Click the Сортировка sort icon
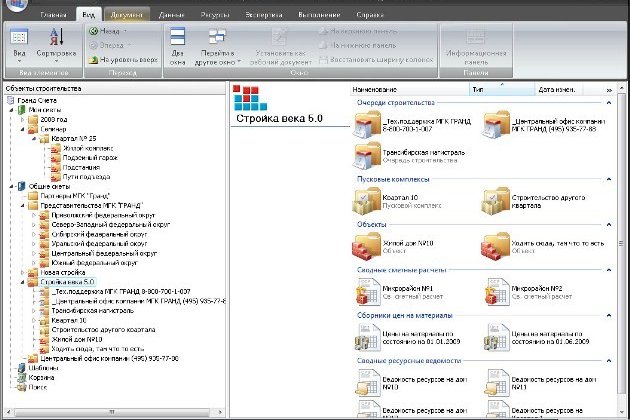 pyautogui.click(x=54, y=38)
